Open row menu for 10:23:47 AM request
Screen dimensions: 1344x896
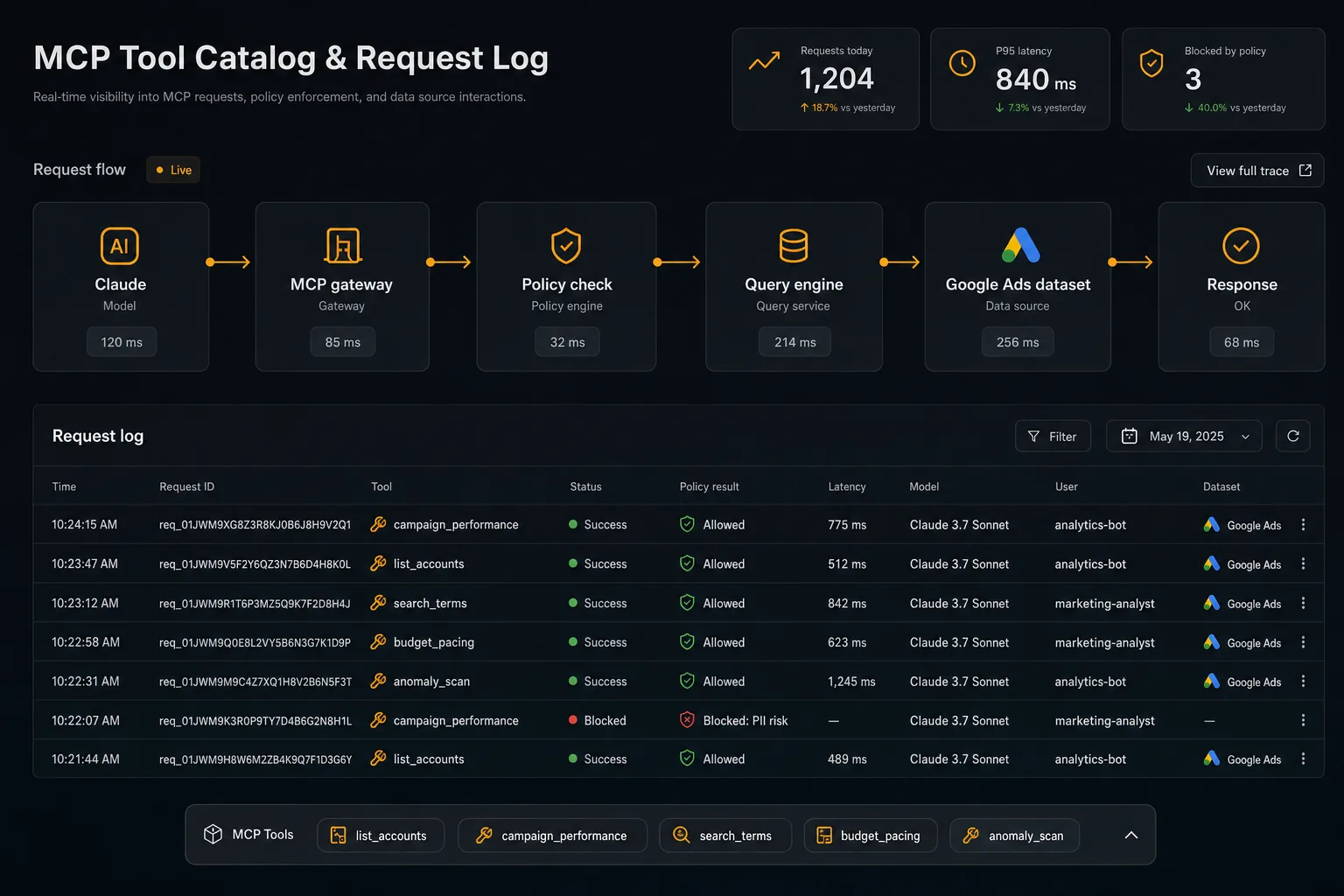coord(1303,564)
